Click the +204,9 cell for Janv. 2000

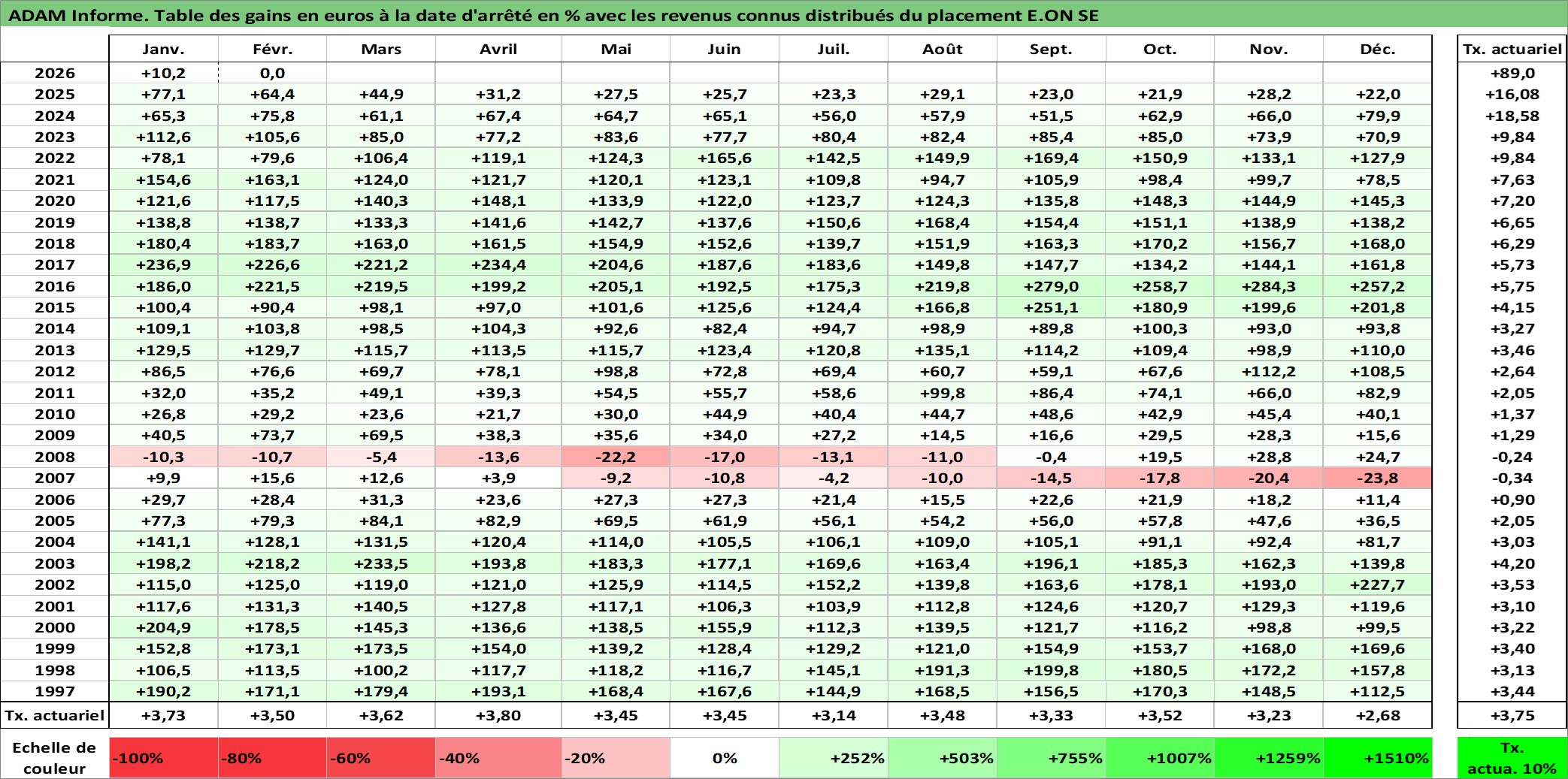pyautogui.click(x=164, y=627)
